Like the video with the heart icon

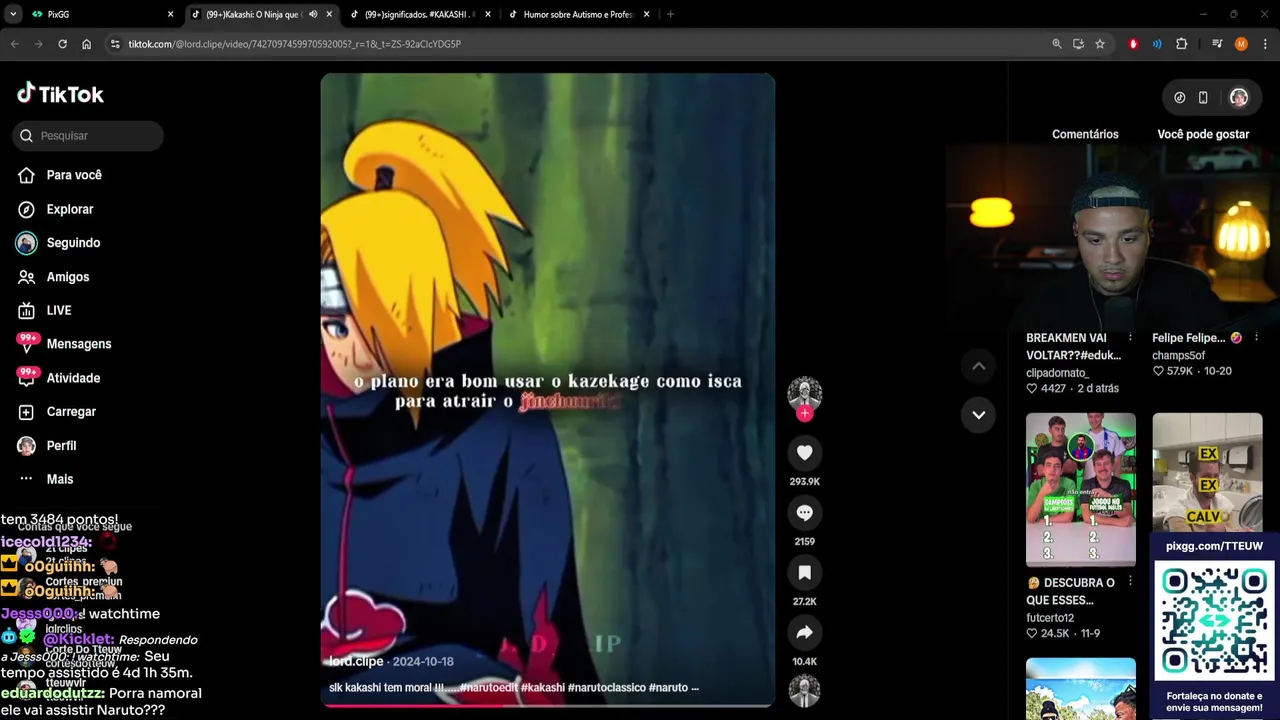coord(804,453)
